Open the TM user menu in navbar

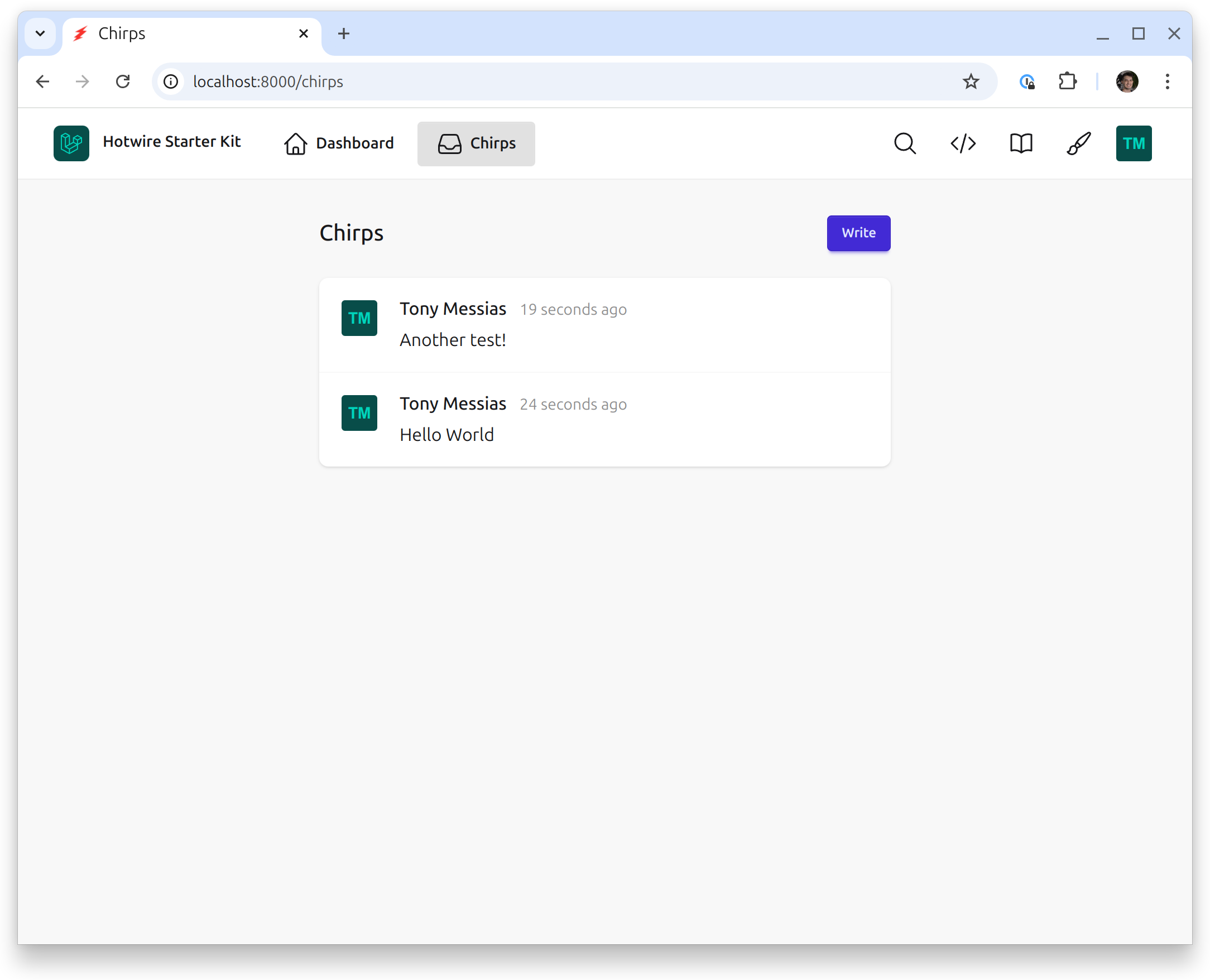click(1133, 143)
